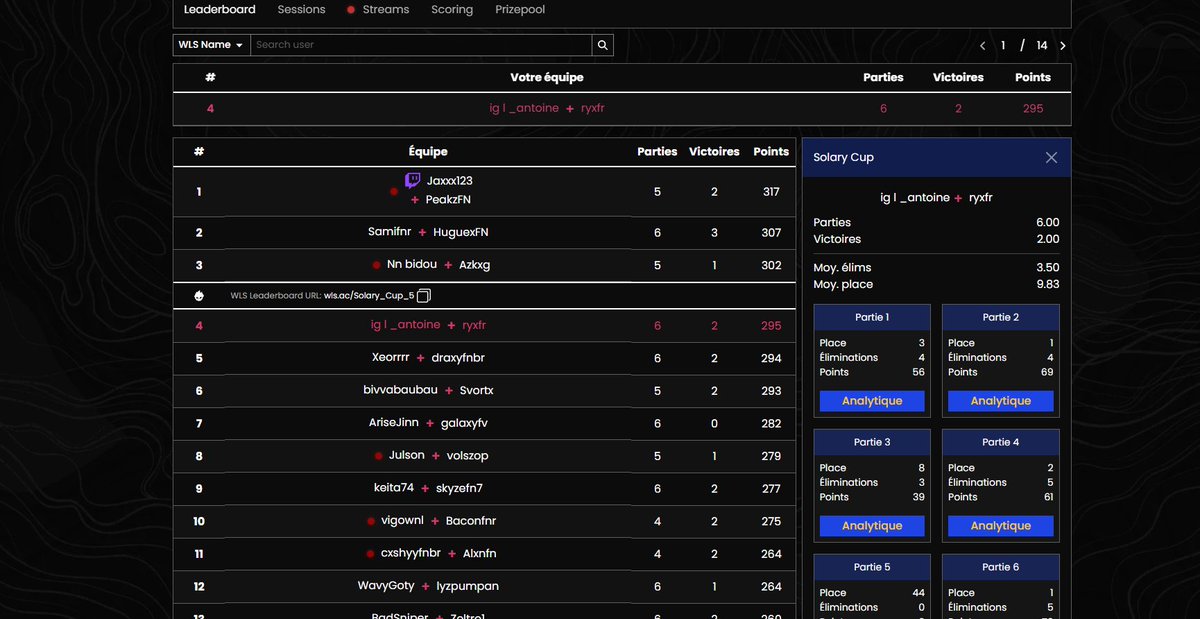
Task: Click Analytique button for Partie 2
Action: coord(1001,401)
